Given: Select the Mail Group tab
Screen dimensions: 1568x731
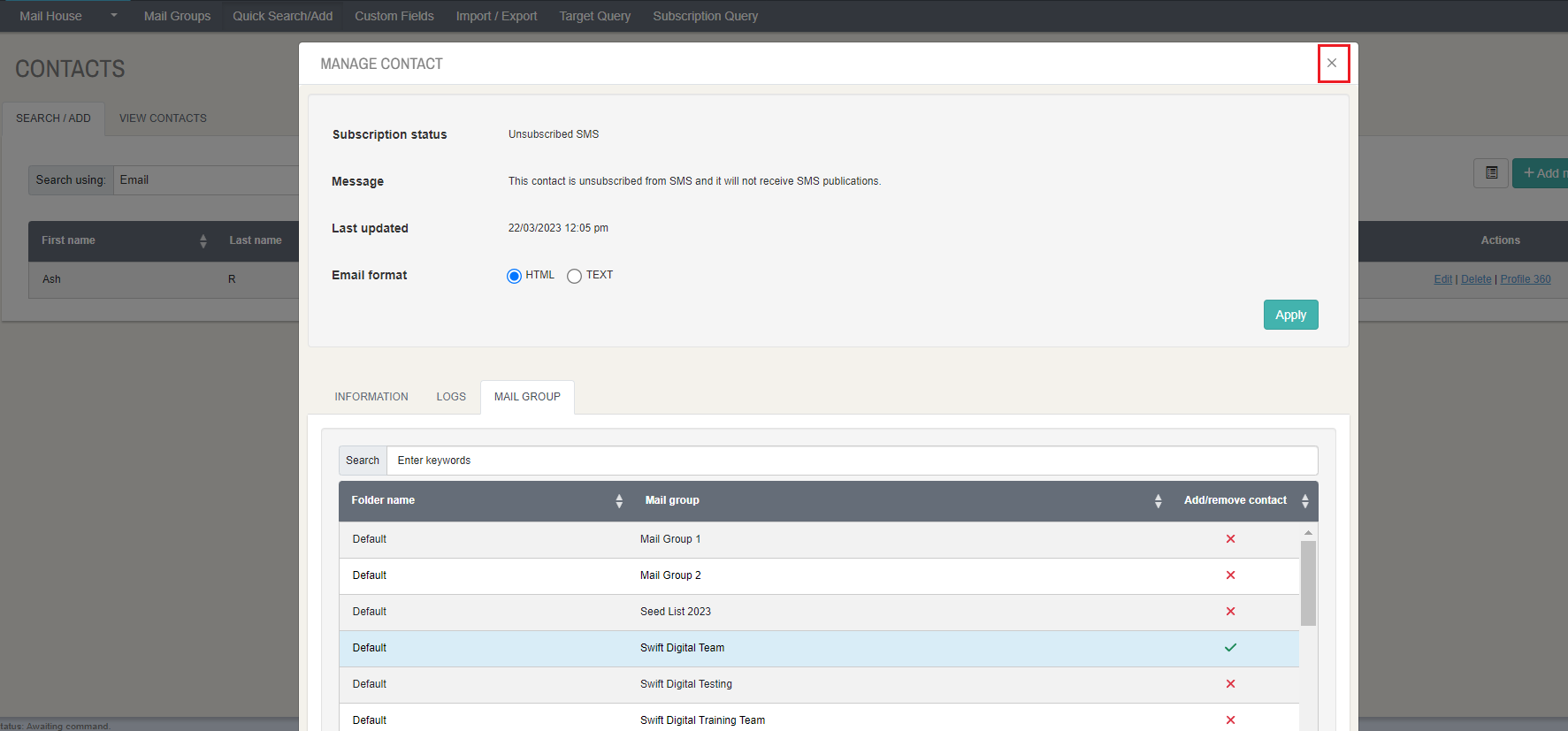Looking at the screenshot, I should point(527,397).
